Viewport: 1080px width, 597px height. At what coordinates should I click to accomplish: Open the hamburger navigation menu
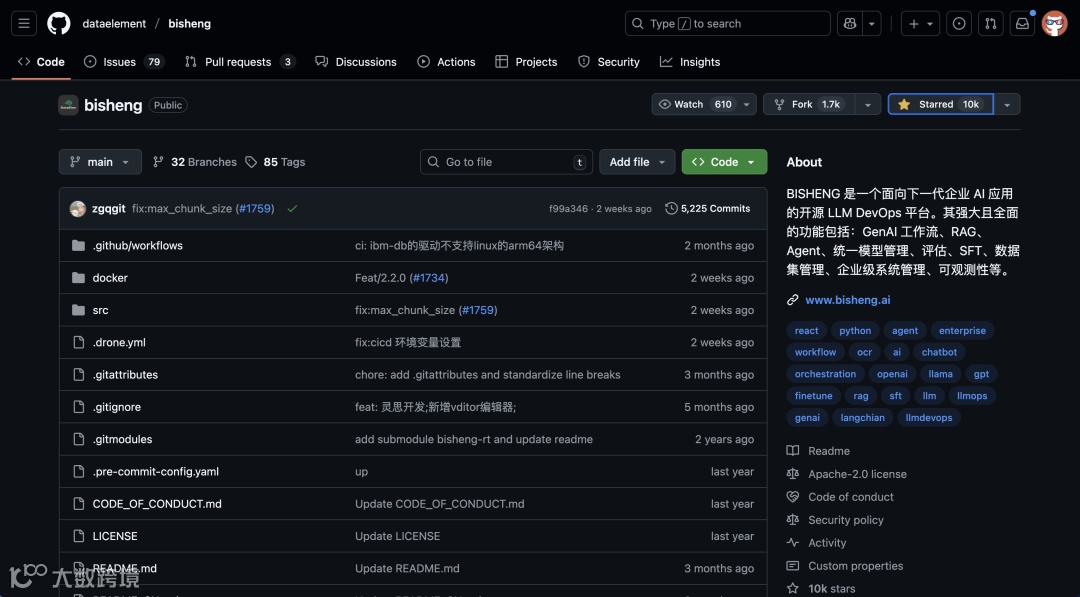click(24, 23)
